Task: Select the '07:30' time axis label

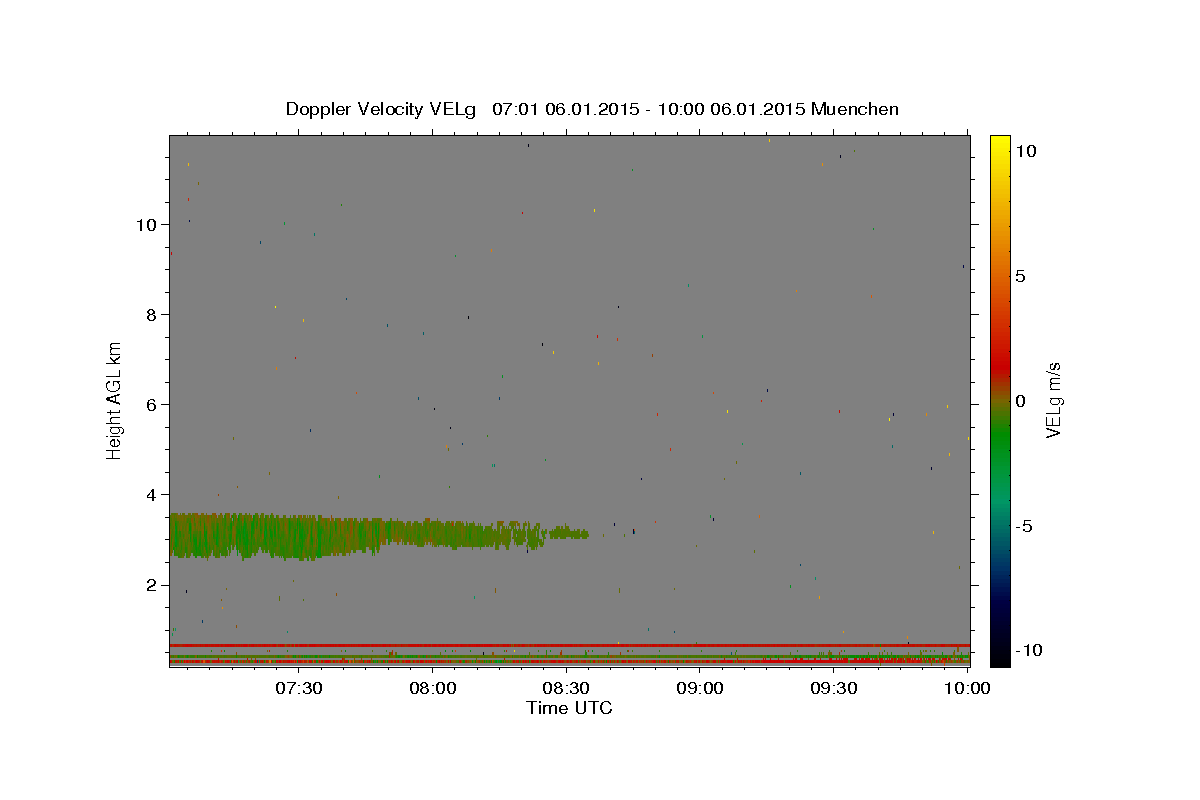Action: pos(298,688)
